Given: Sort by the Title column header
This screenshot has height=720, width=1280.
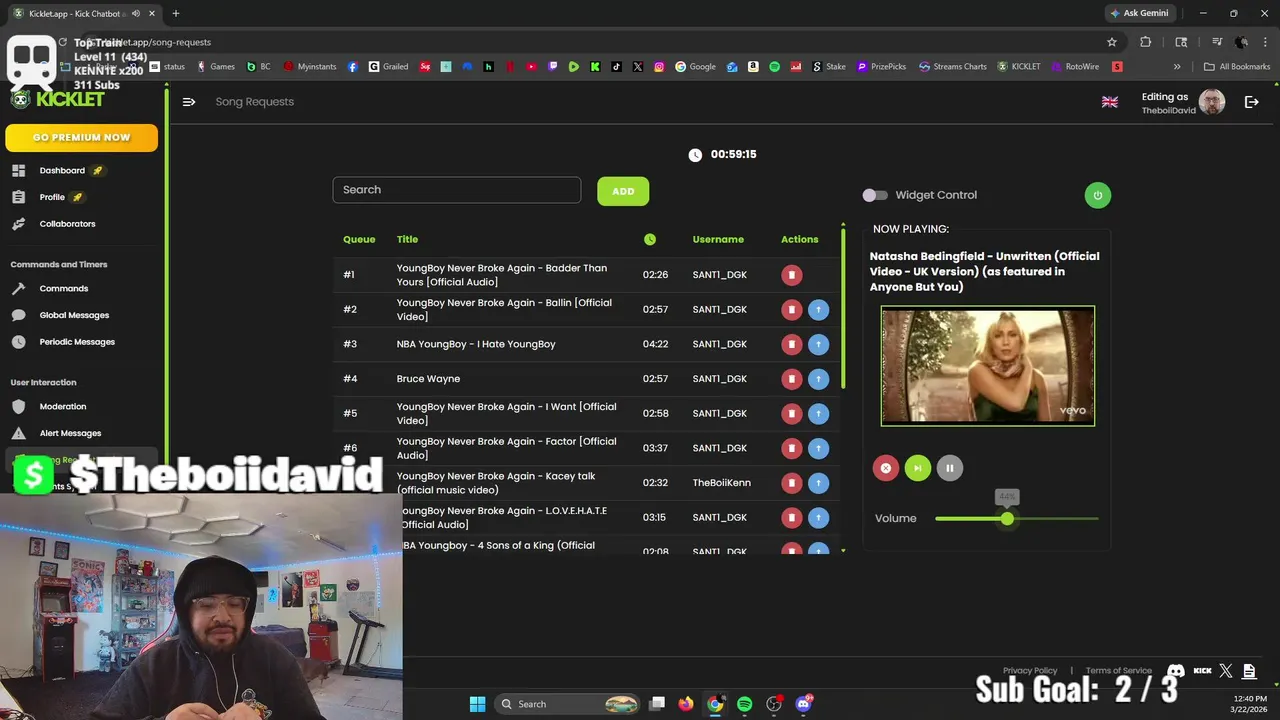Looking at the screenshot, I should tap(407, 239).
